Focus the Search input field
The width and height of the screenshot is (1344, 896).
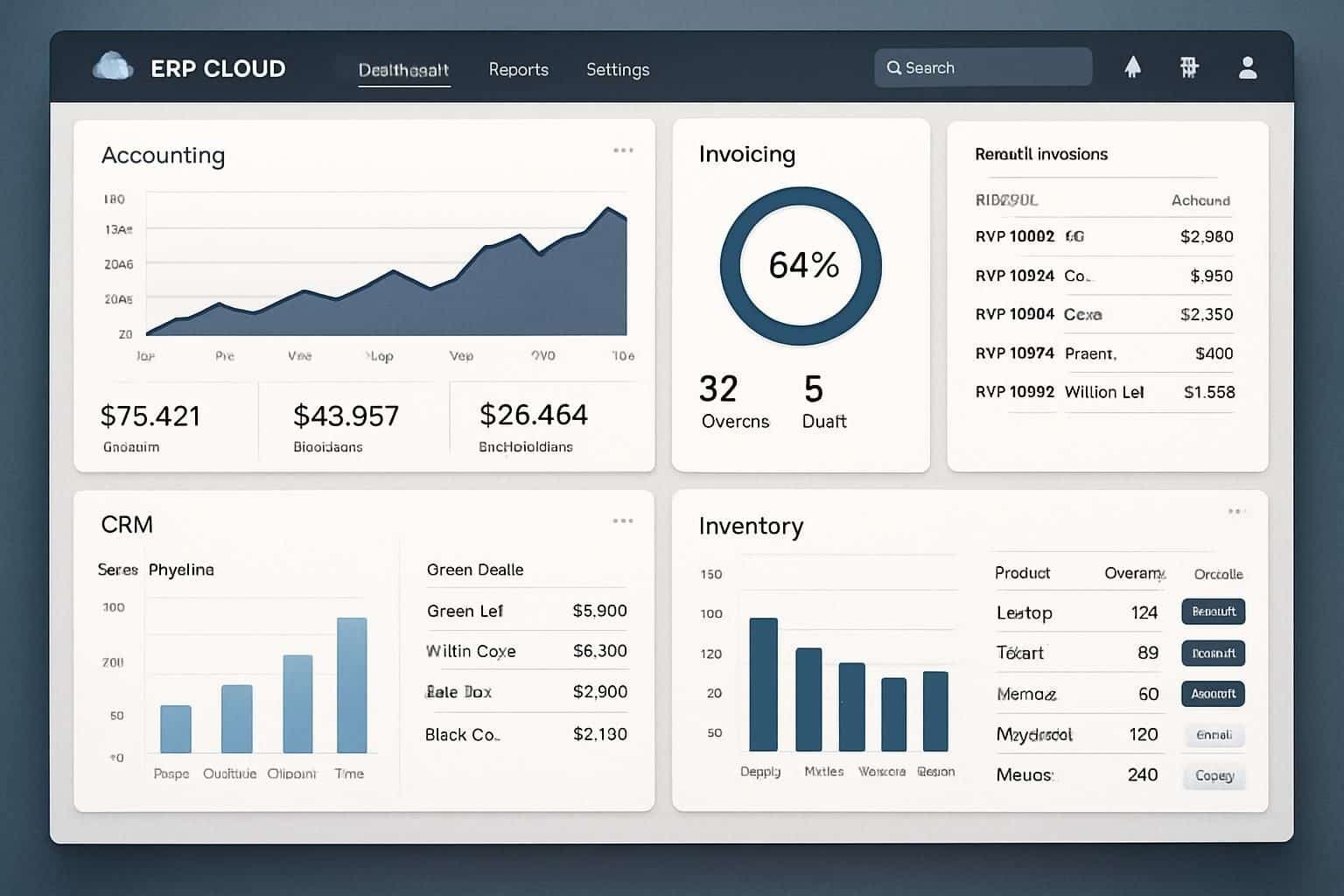pos(993,67)
